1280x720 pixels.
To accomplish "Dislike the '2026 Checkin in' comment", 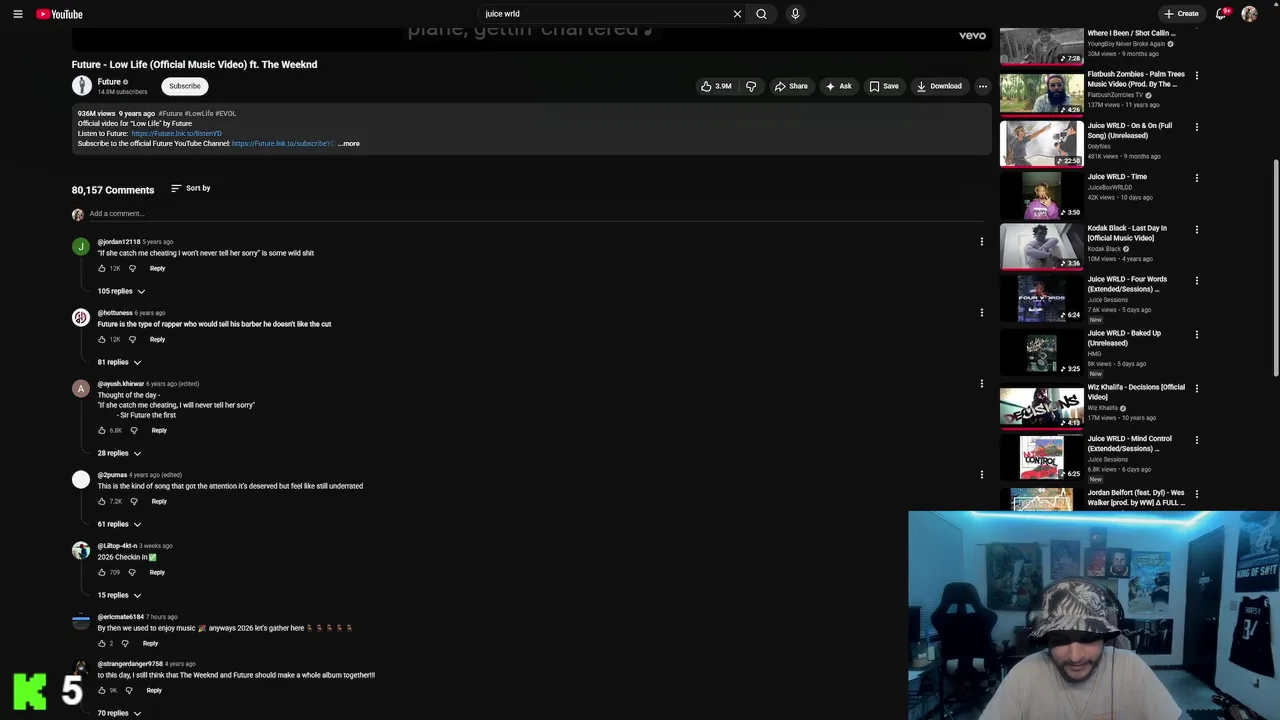I will [131, 573].
